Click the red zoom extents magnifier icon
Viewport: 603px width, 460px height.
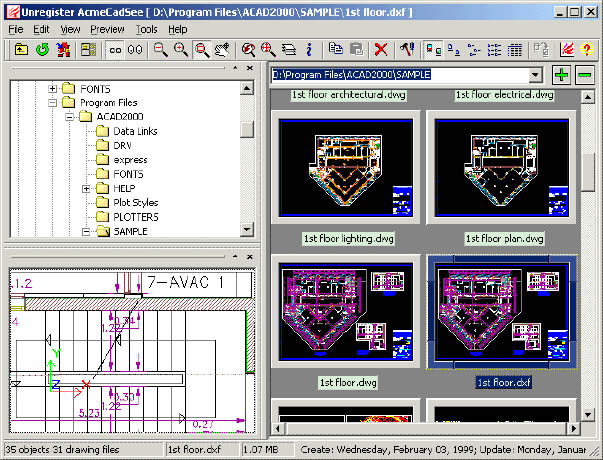(x=248, y=50)
